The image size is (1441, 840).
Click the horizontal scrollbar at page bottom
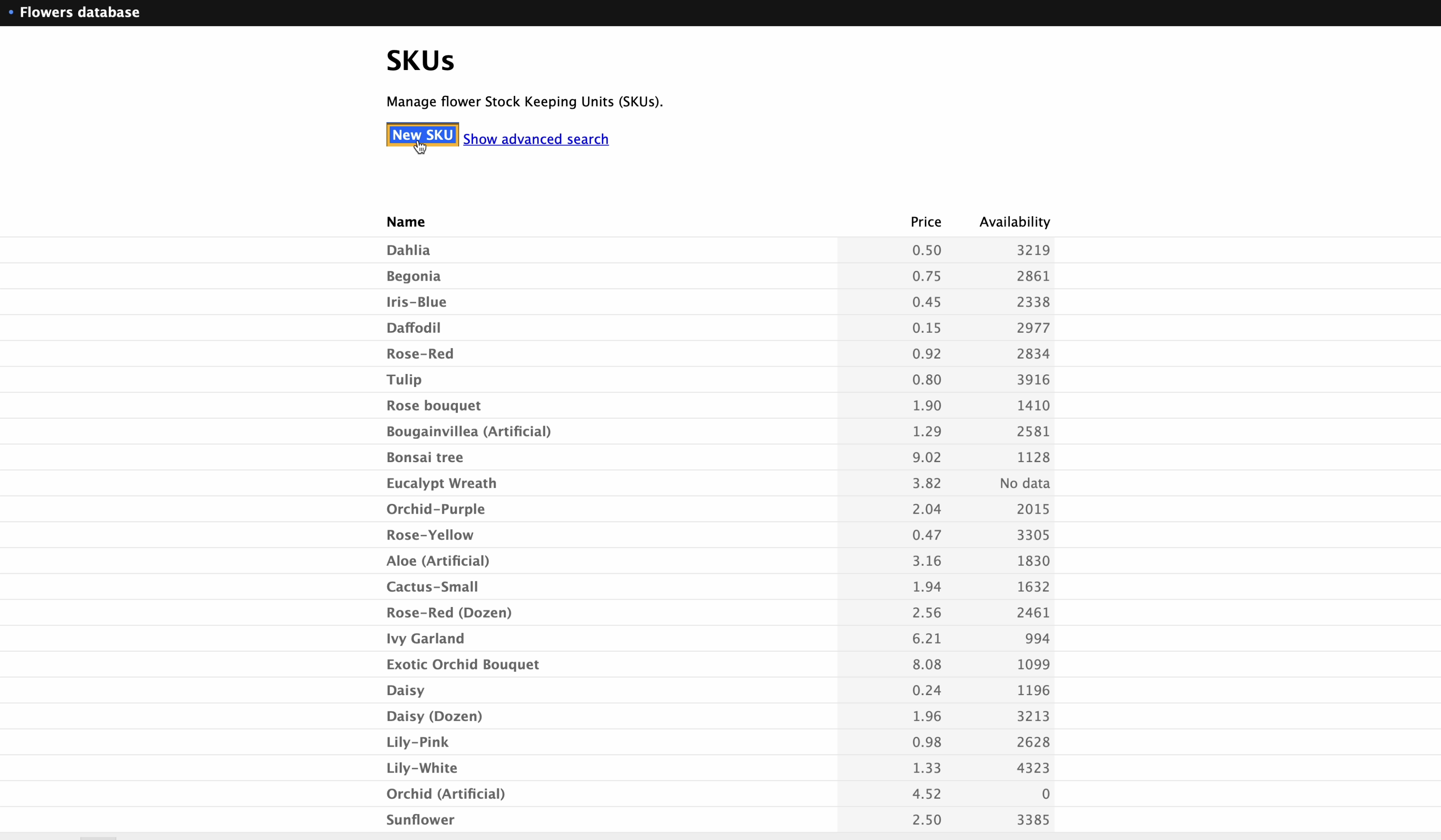point(98,838)
